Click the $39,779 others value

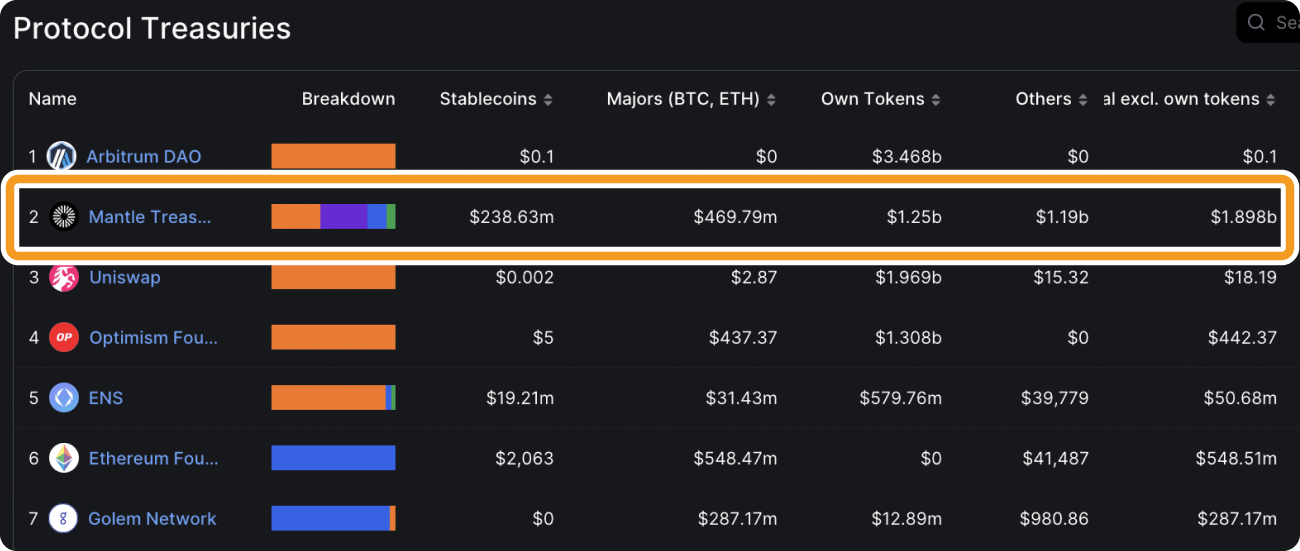(x=1055, y=398)
